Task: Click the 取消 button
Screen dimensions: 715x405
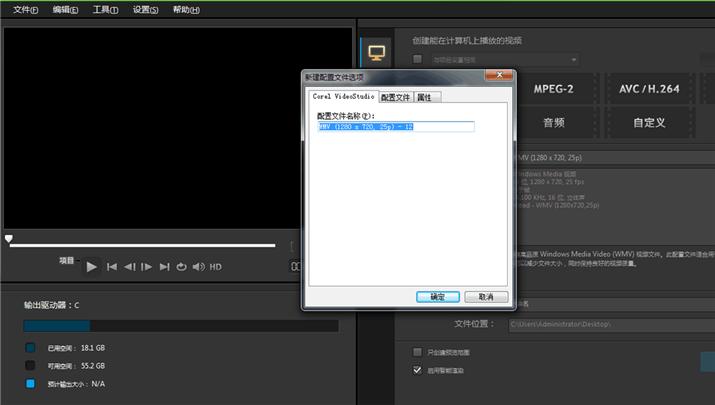Action: click(x=486, y=297)
